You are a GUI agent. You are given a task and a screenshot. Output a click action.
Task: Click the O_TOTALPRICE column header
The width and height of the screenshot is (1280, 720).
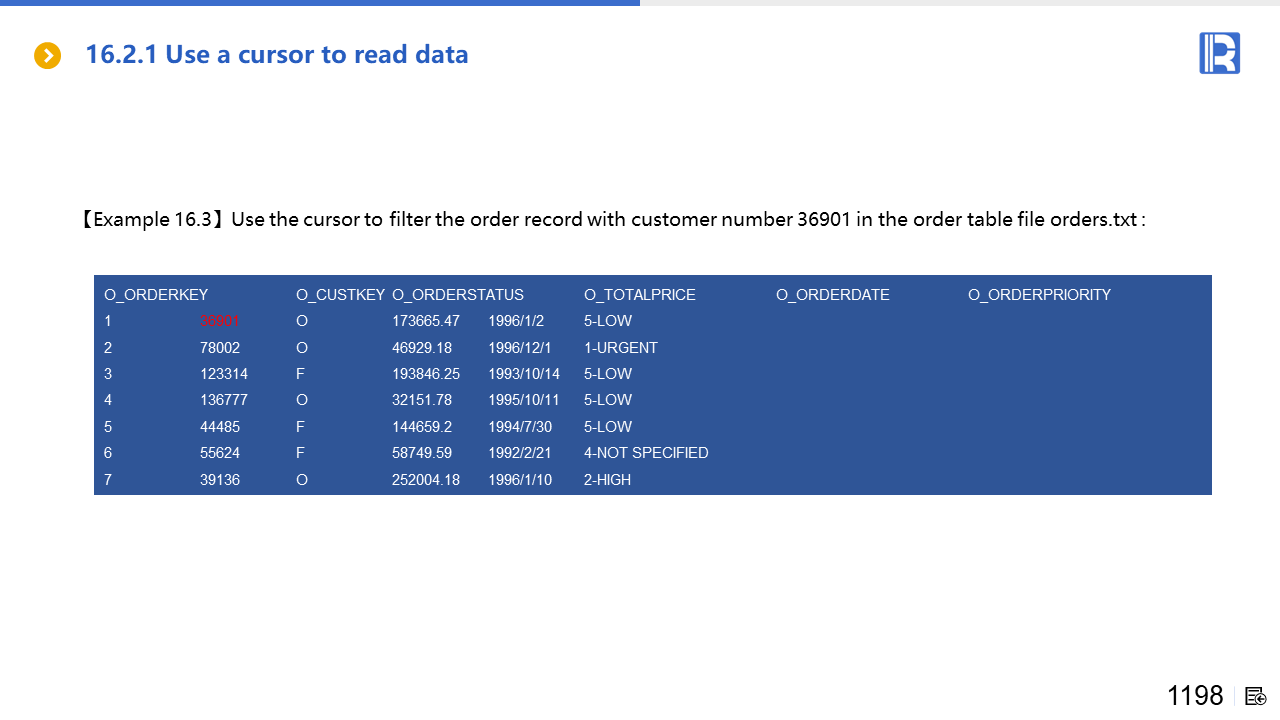[x=640, y=295]
